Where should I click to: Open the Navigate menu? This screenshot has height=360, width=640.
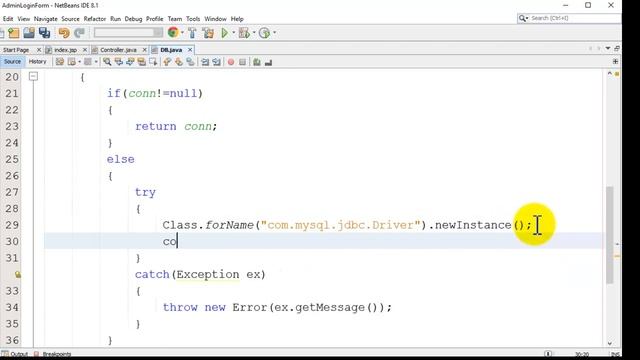(46, 19)
